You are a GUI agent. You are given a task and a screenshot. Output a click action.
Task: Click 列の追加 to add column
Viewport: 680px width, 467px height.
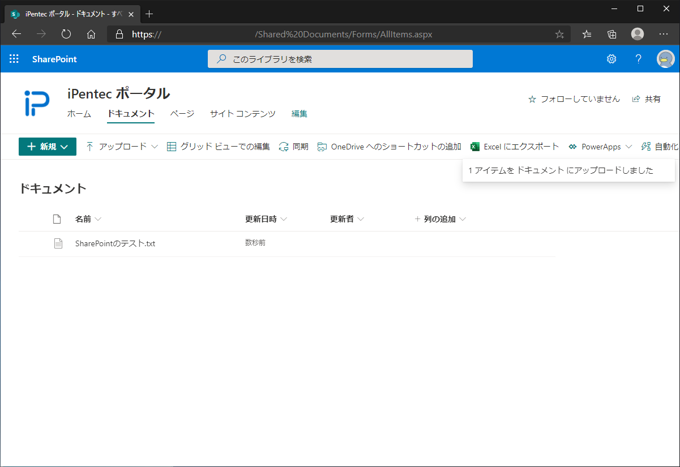coord(440,219)
